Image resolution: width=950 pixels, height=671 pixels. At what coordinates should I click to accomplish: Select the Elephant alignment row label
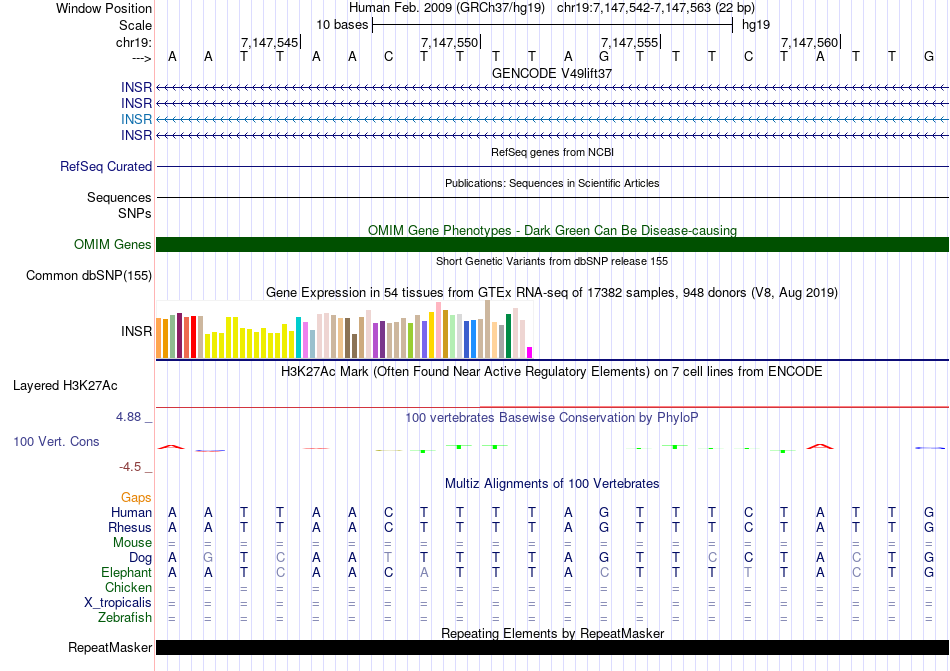(x=126, y=573)
